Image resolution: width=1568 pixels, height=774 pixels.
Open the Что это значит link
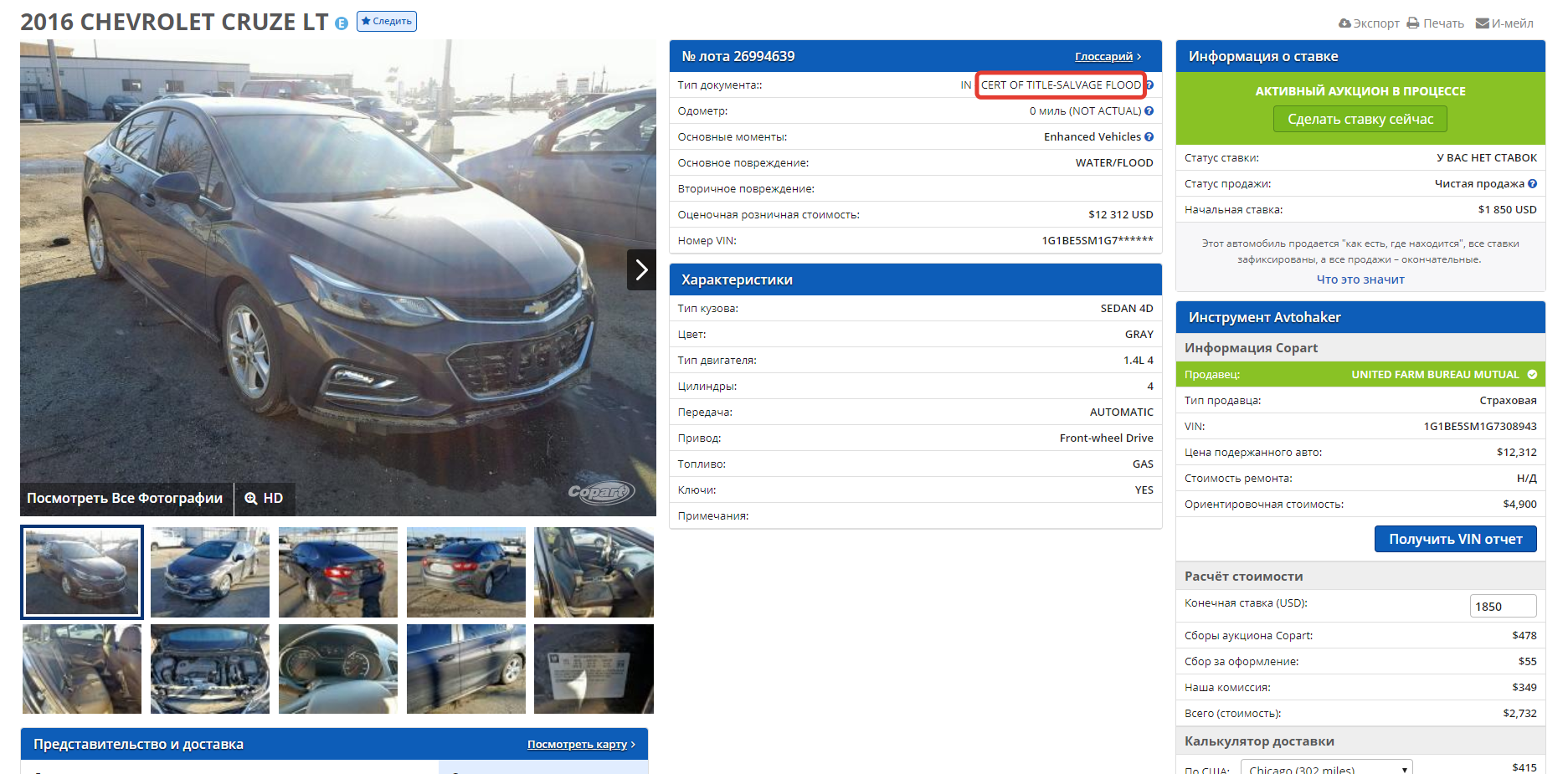coord(1360,279)
